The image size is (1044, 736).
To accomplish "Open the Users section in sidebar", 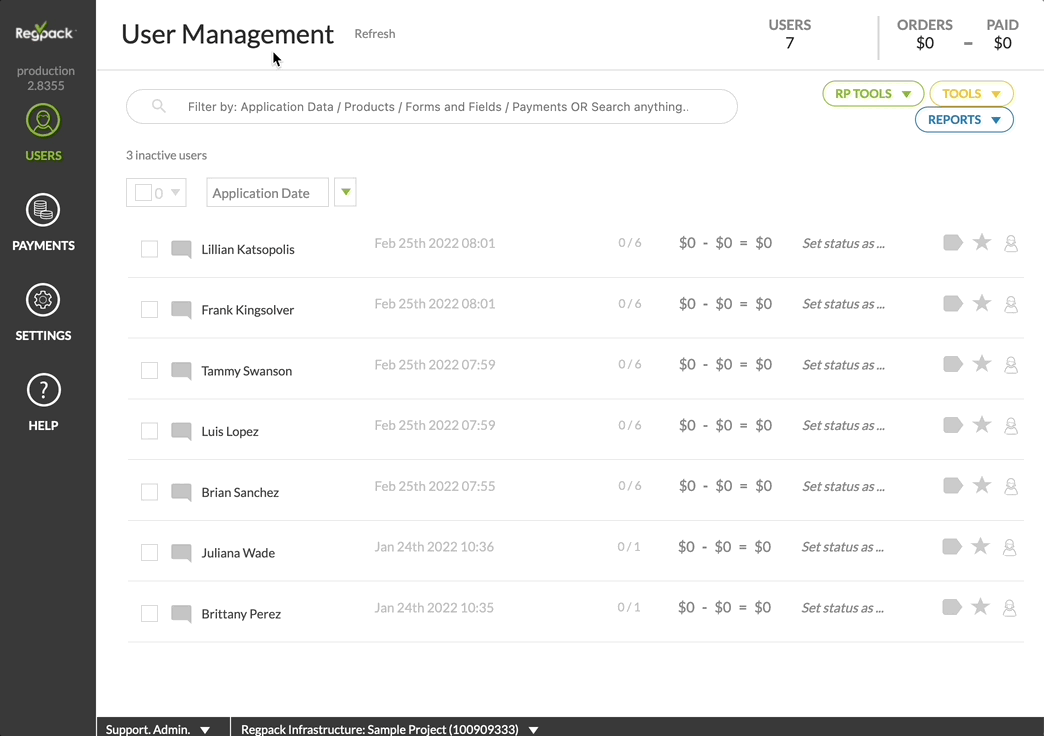I will [x=43, y=133].
